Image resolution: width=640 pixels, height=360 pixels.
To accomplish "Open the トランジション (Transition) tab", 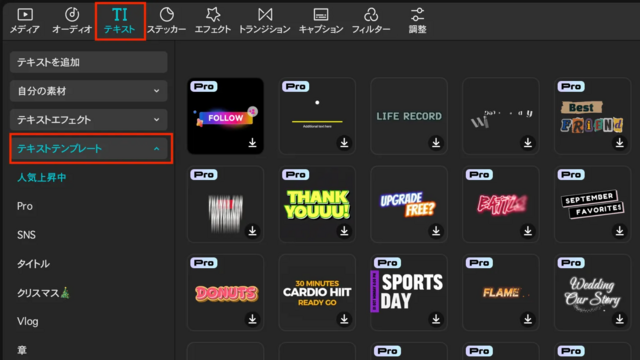I will pos(264,21).
